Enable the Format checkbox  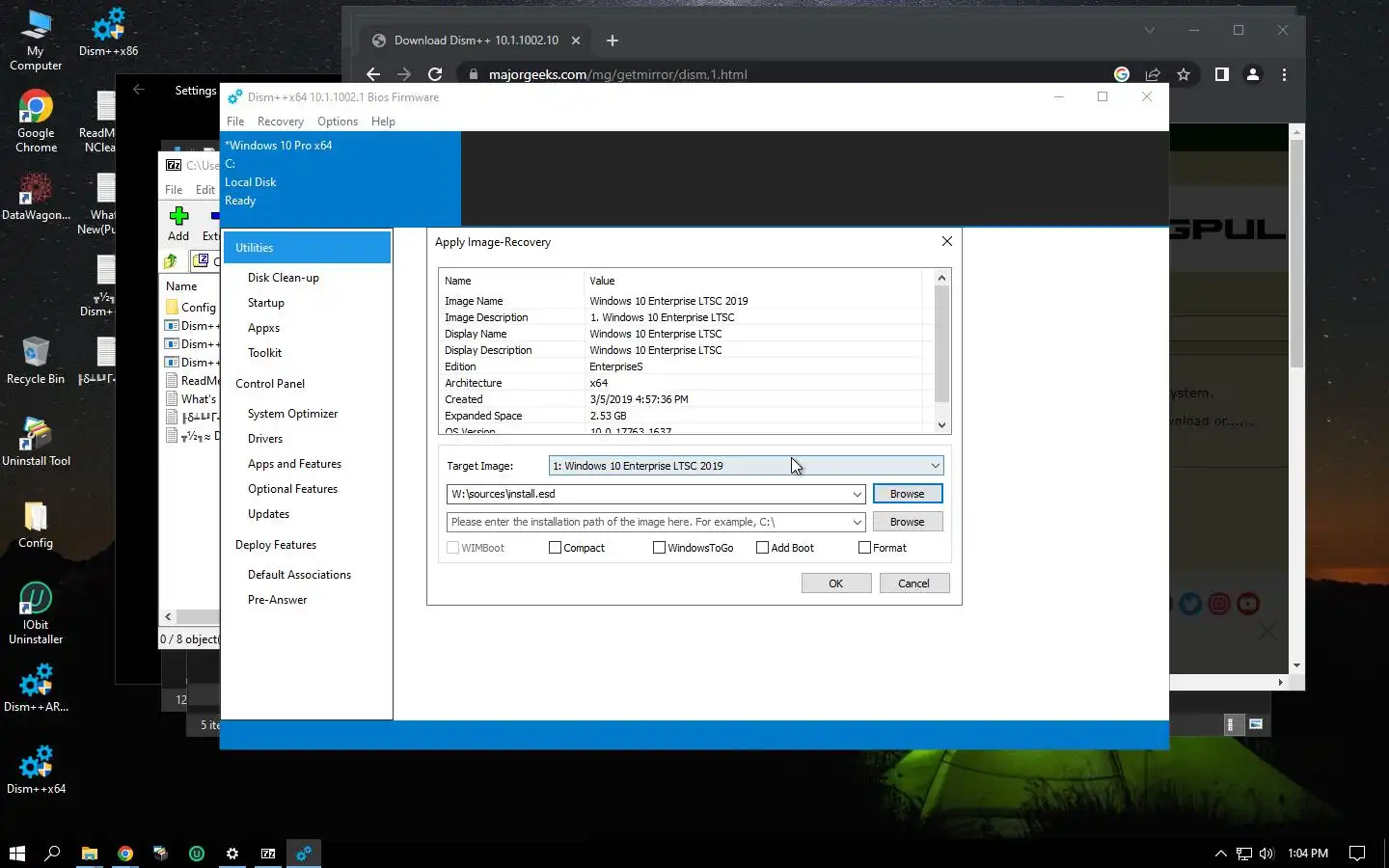[864, 548]
